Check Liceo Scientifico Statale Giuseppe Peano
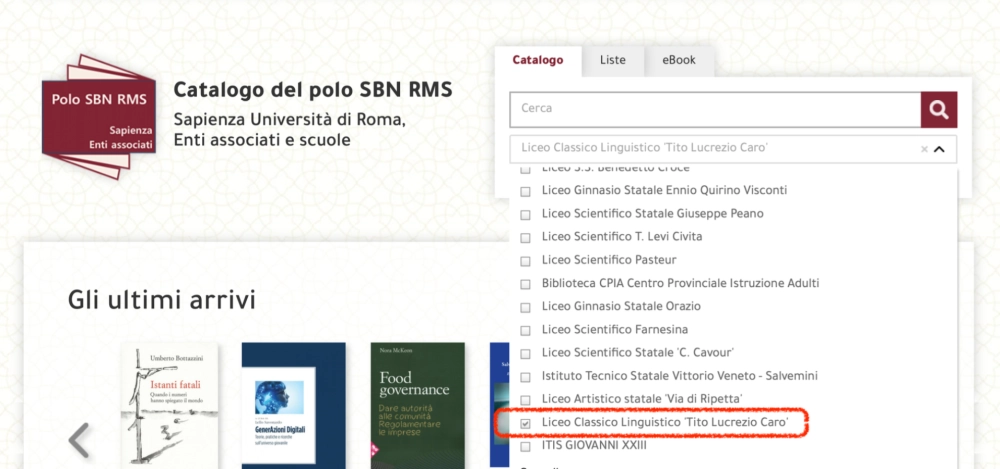 coord(526,214)
